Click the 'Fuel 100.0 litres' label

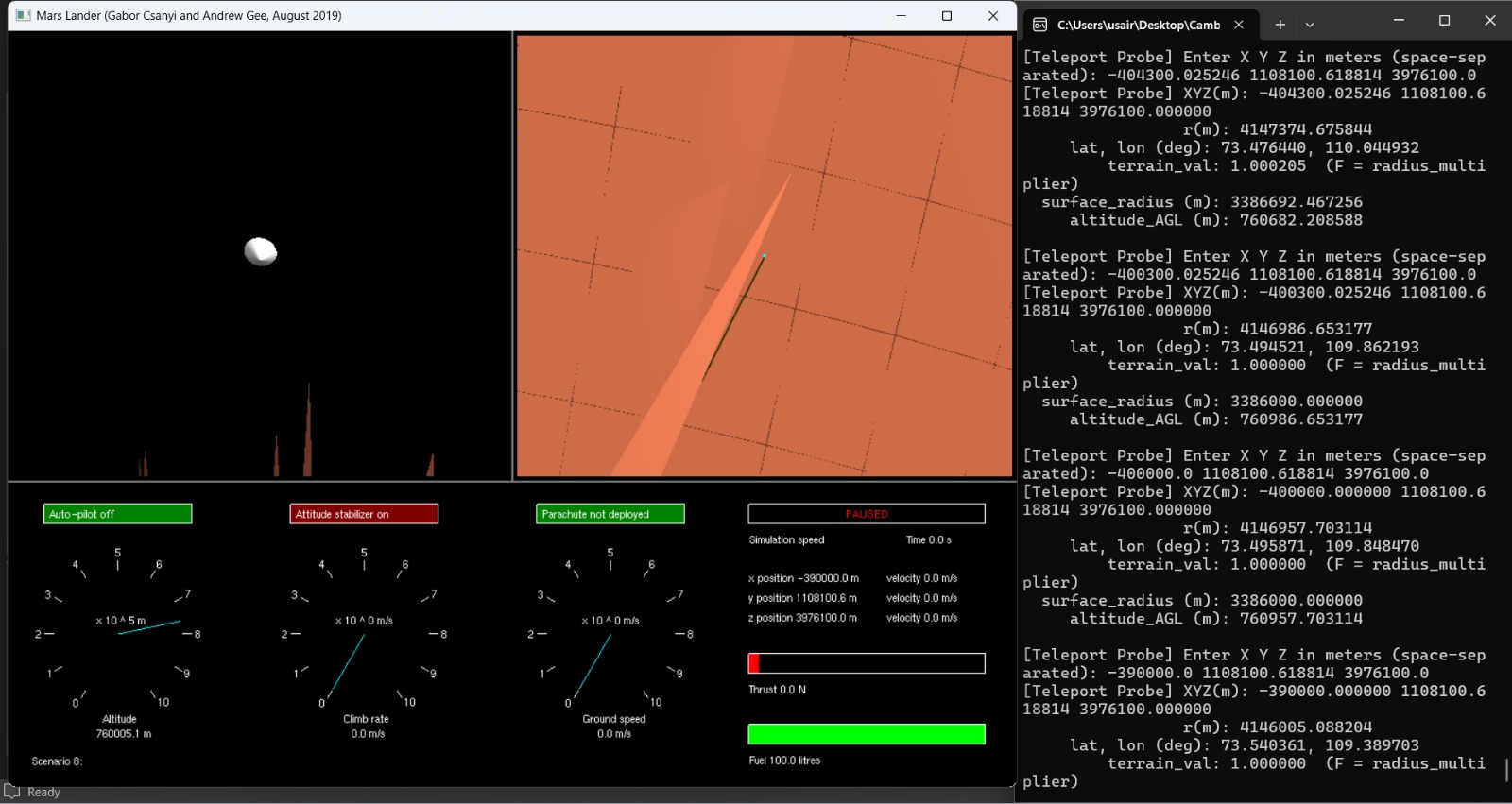coord(784,761)
